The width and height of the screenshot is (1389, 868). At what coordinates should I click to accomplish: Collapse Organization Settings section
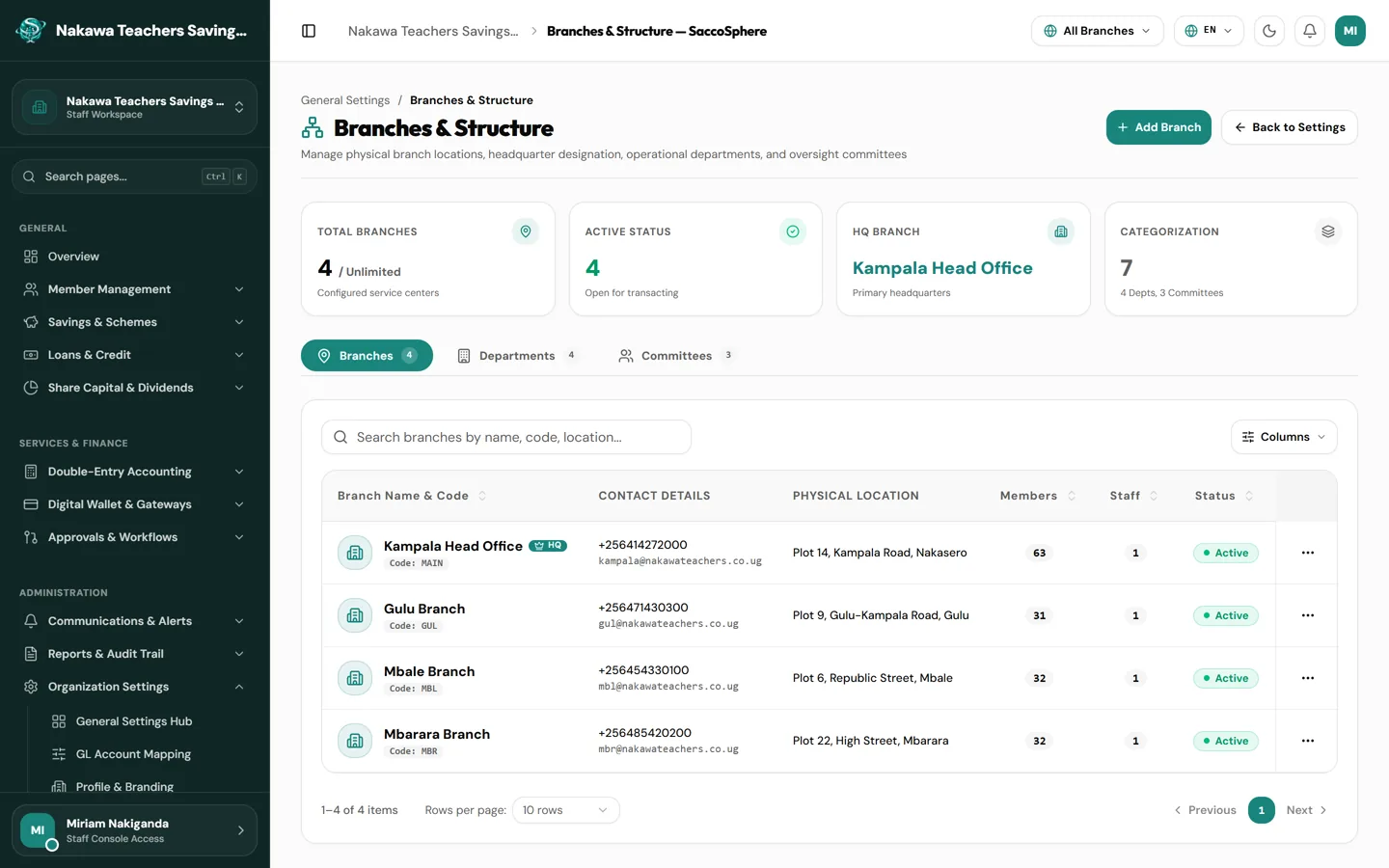134,687
